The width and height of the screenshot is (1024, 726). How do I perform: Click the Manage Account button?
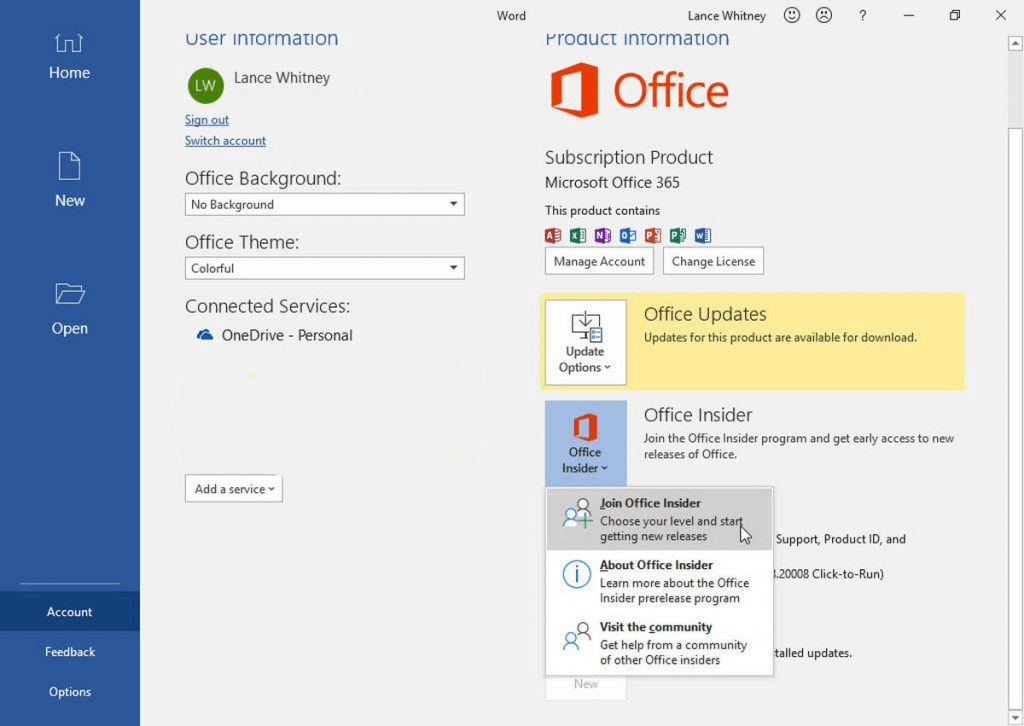(598, 260)
